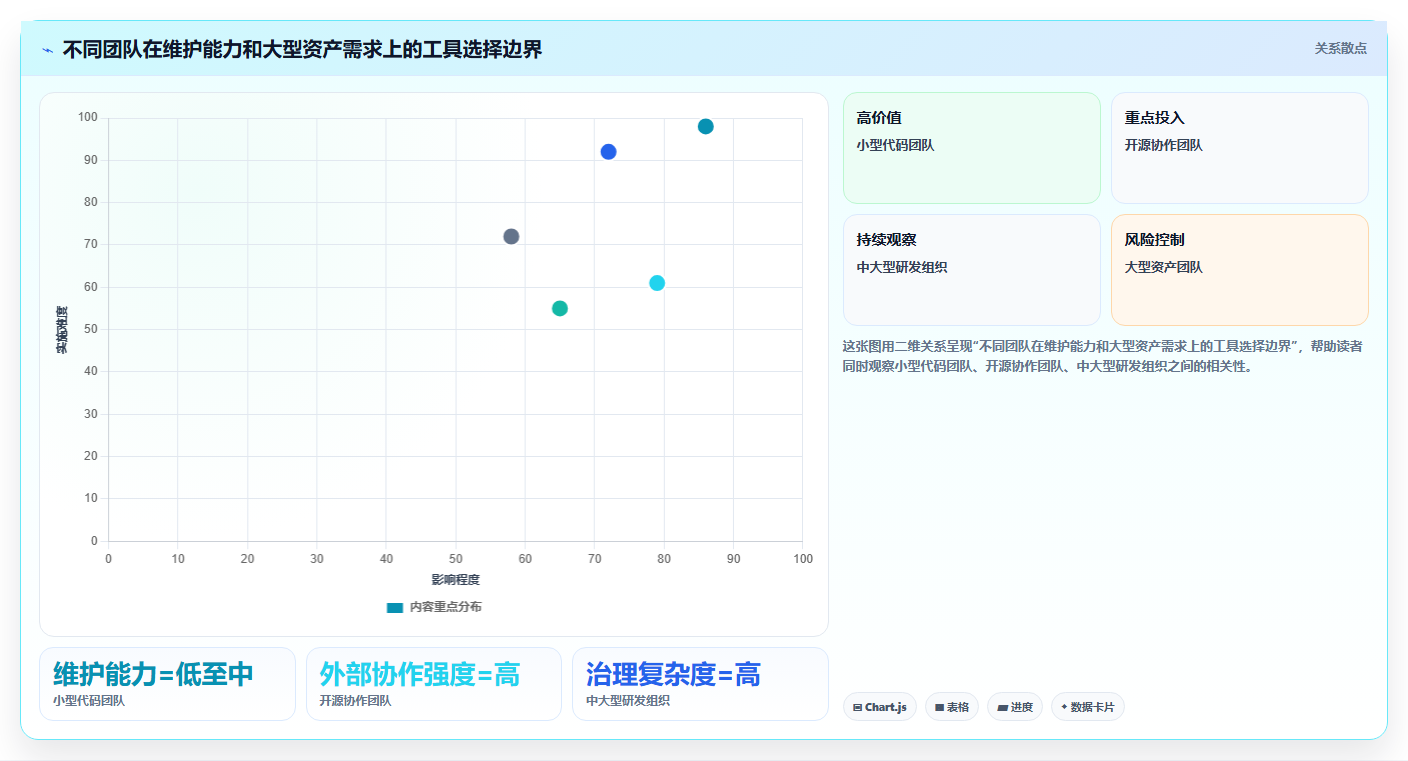The height and width of the screenshot is (761, 1408).
Task: Click the 数据卡片 tag
Action: (1088, 707)
